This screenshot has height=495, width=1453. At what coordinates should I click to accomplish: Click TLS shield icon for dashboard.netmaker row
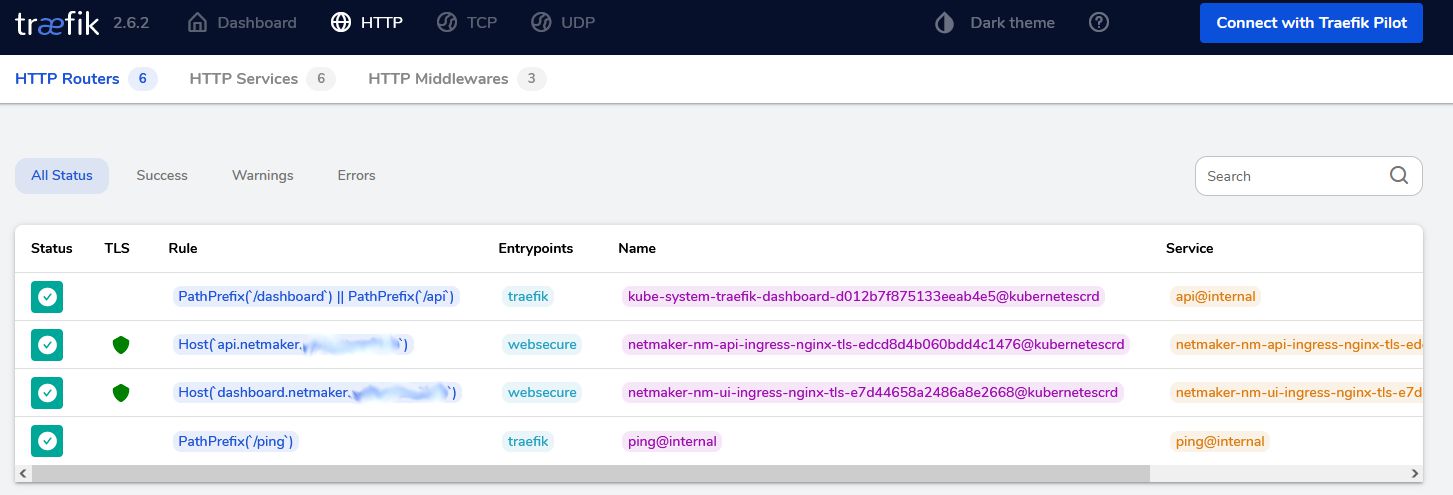coord(121,393)
